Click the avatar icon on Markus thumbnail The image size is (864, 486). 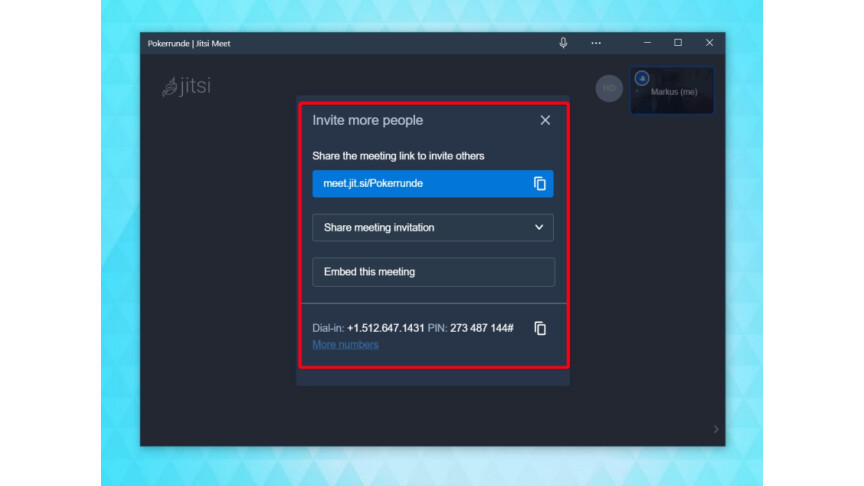[642, 78]
